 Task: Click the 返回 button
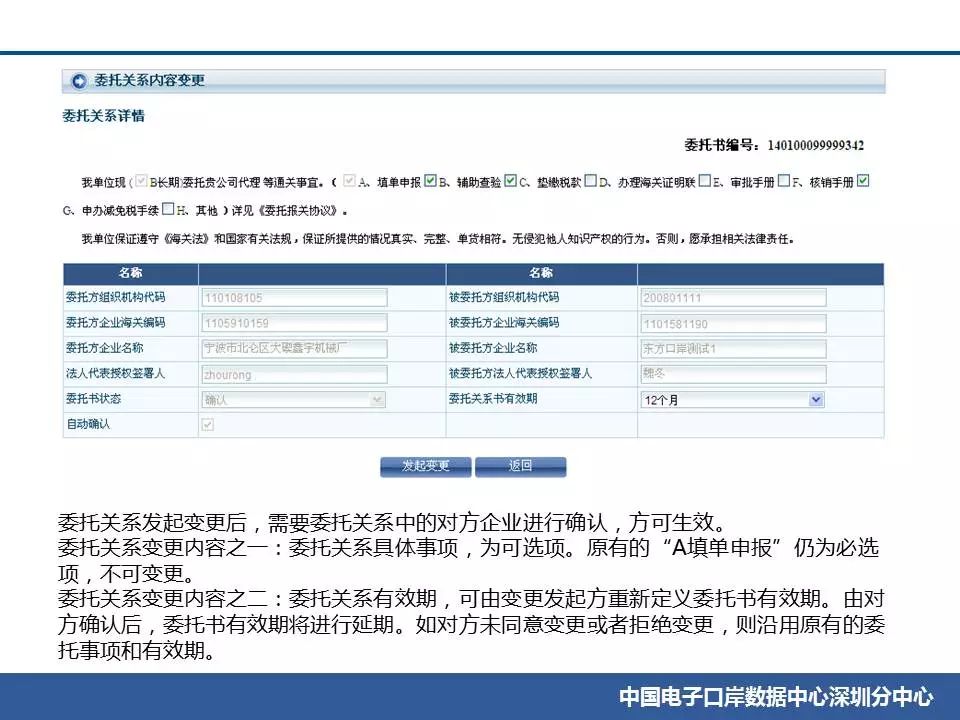pyautogui.click(x=520, y=466)
